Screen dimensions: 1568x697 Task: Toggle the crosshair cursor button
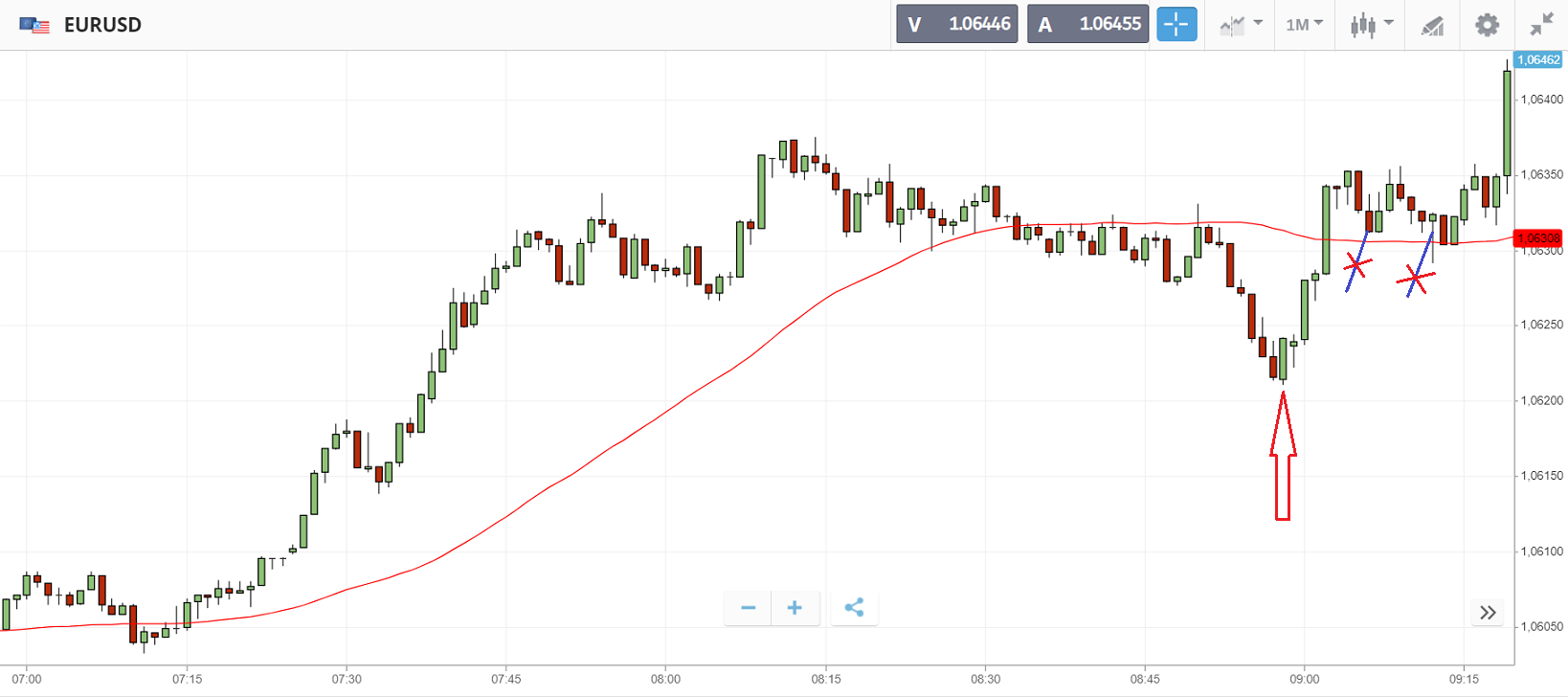tap(1176, 24)
